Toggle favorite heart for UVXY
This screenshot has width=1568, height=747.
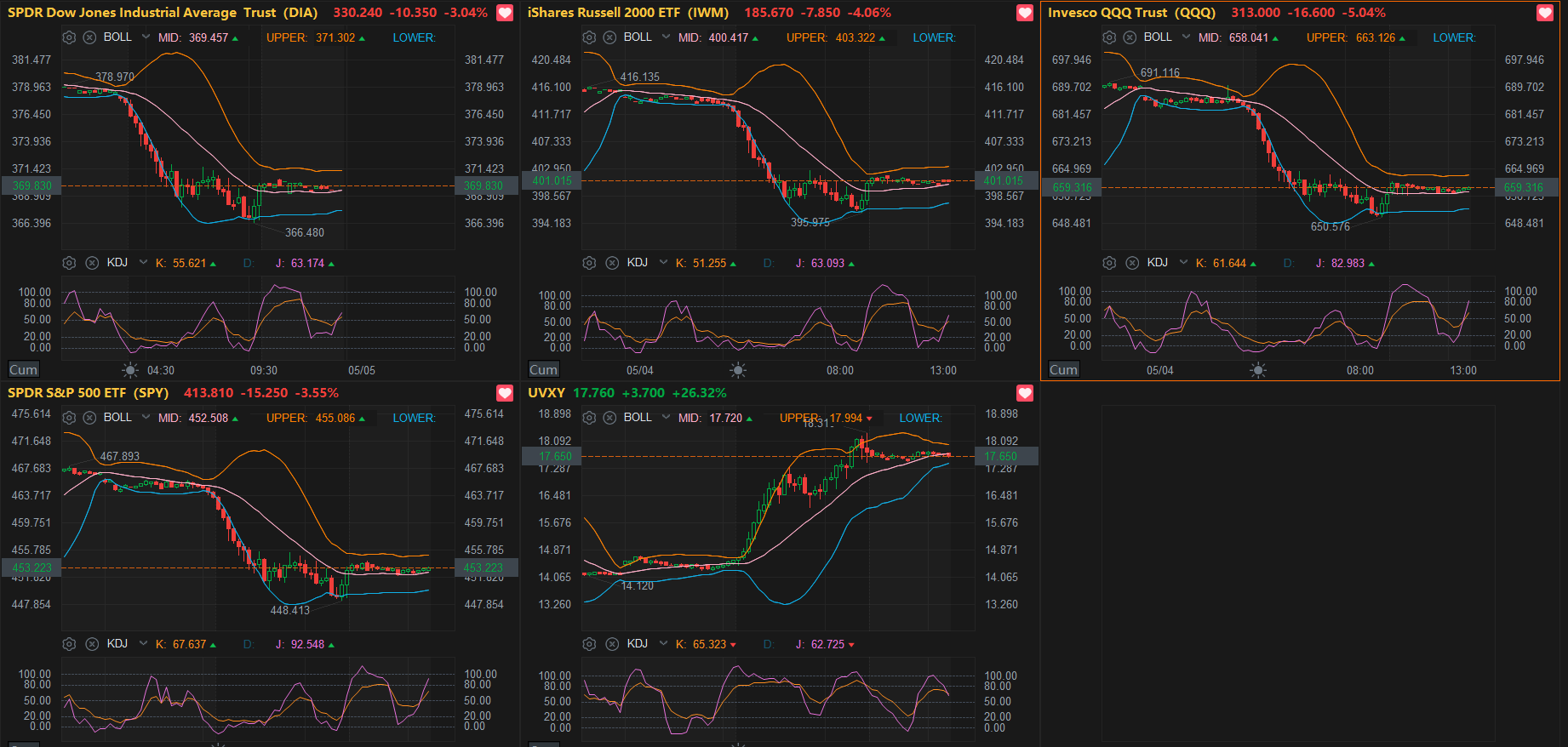tap(1025, 393)
